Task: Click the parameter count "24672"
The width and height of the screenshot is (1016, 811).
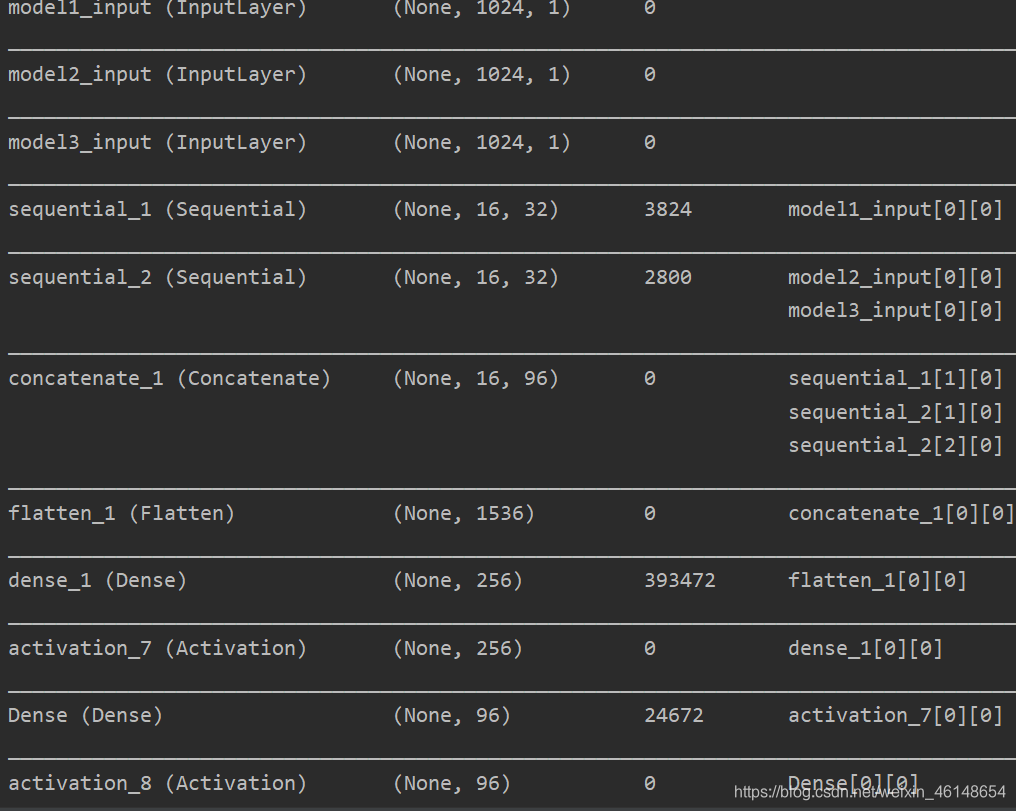Action: [673, 716]
